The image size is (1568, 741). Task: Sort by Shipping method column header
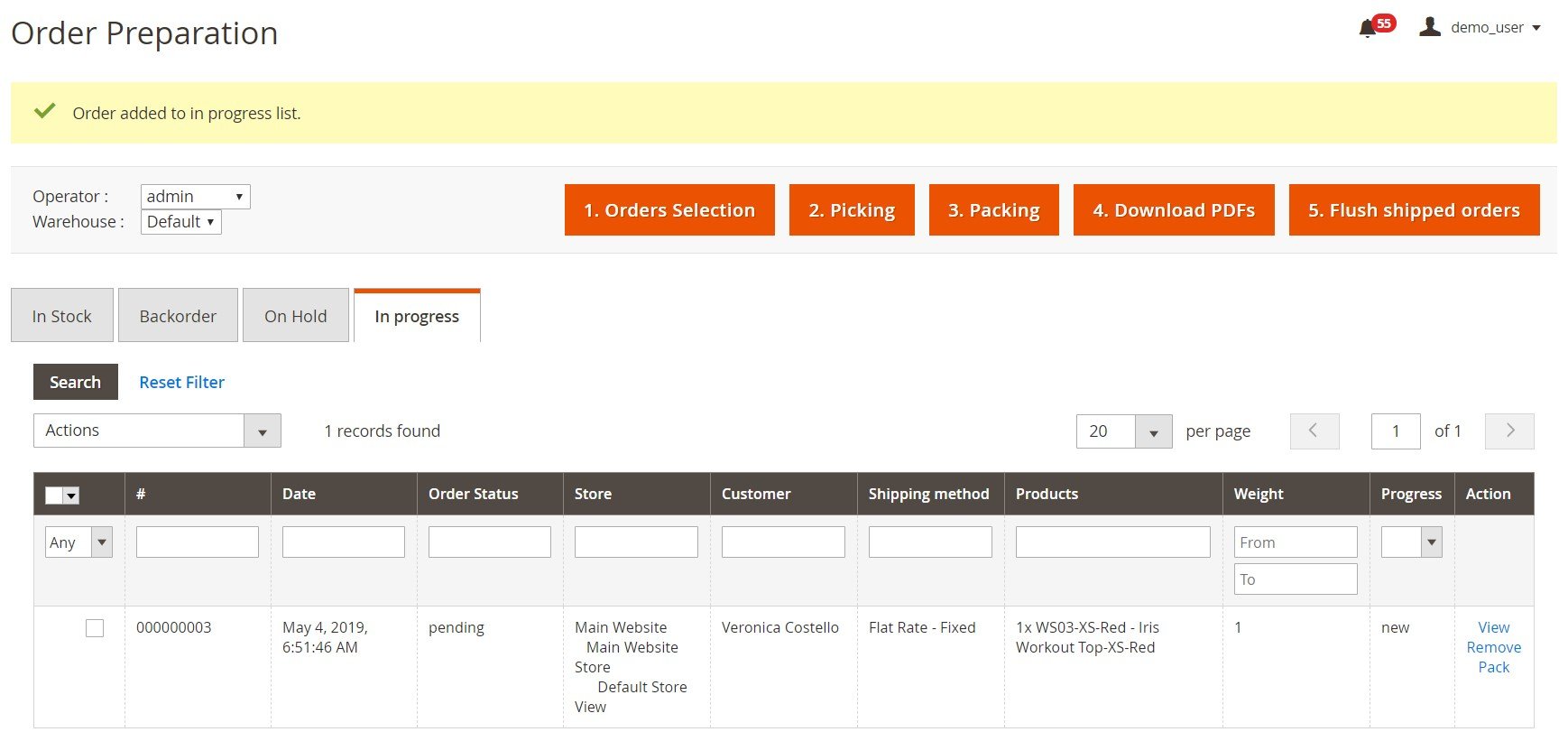(929, 494)
